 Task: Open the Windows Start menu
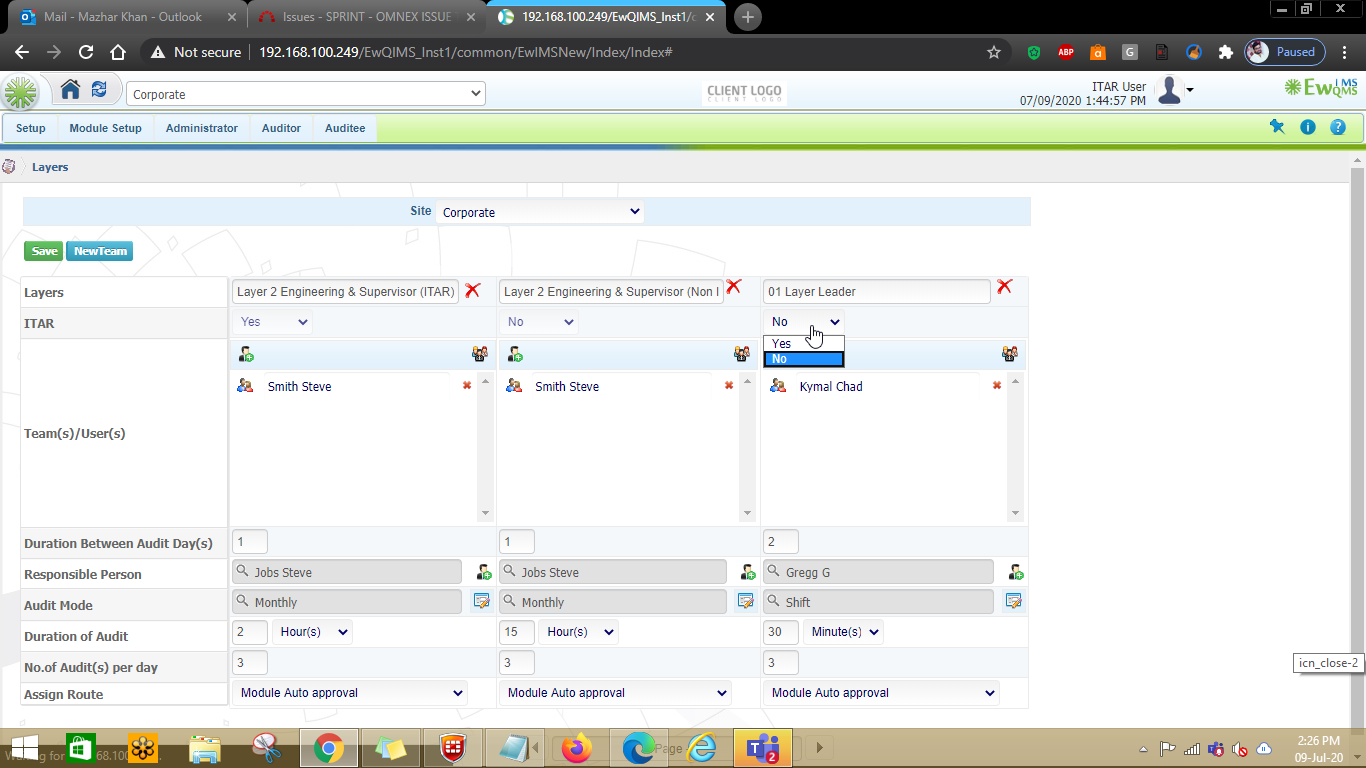[24, 748]
